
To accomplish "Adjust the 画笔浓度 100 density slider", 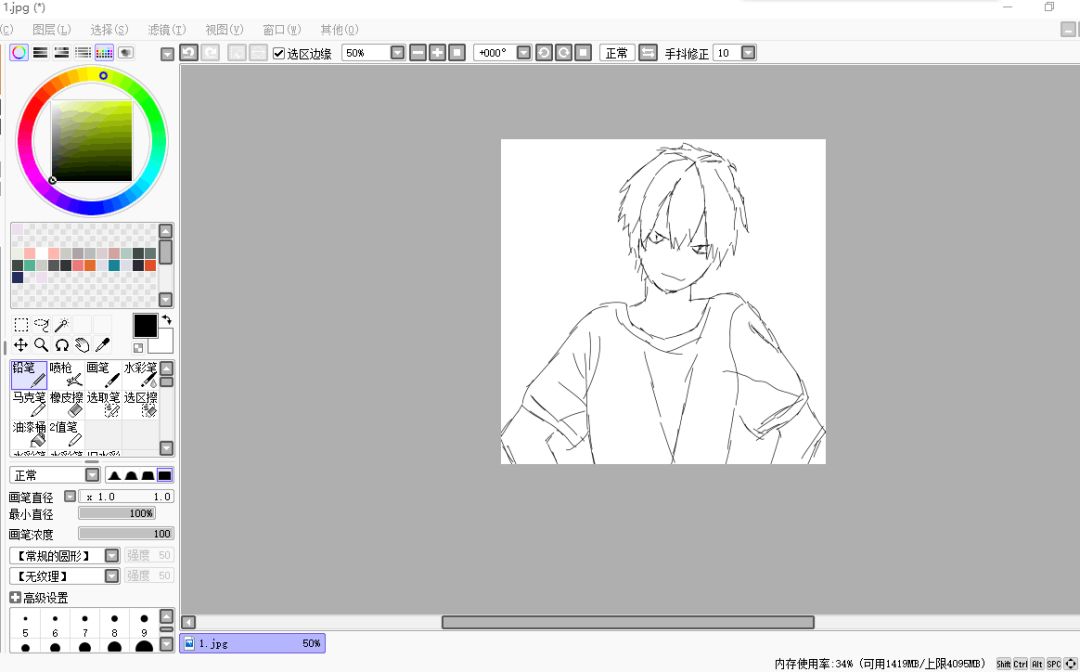I will click(x=126, y=534).
